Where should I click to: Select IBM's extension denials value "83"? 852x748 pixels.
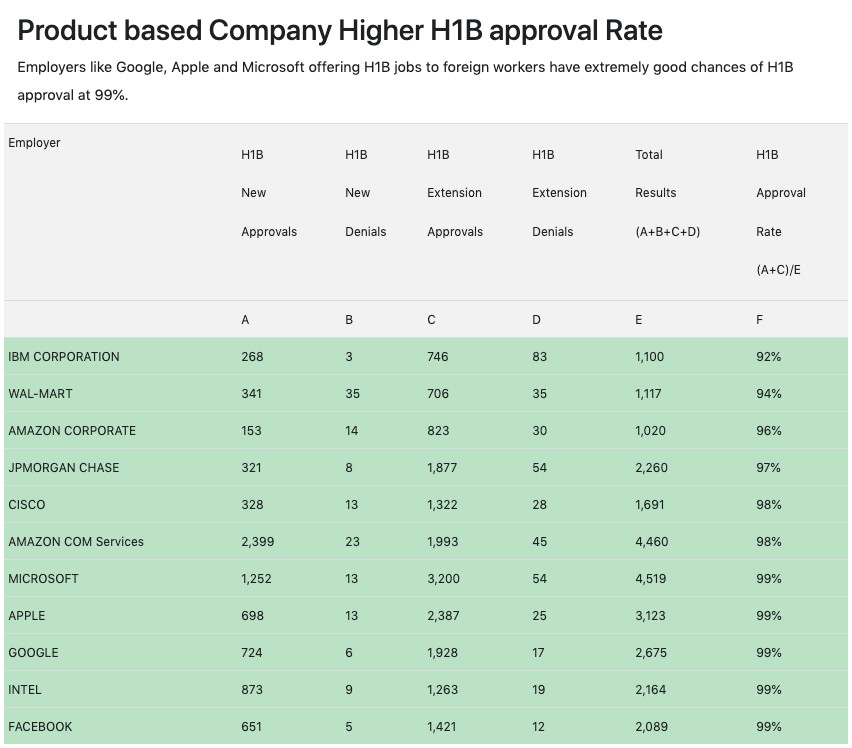[x=540, y=357]
